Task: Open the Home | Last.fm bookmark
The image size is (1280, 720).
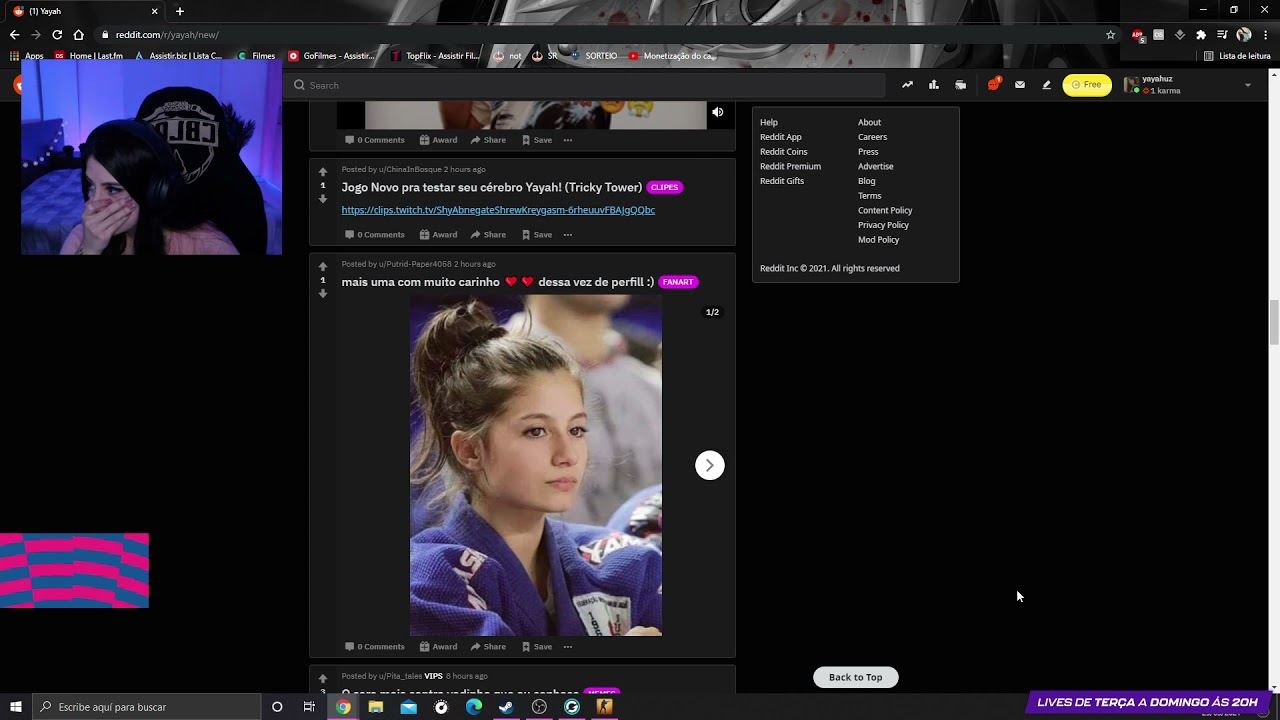Action: tap(89, 56)
